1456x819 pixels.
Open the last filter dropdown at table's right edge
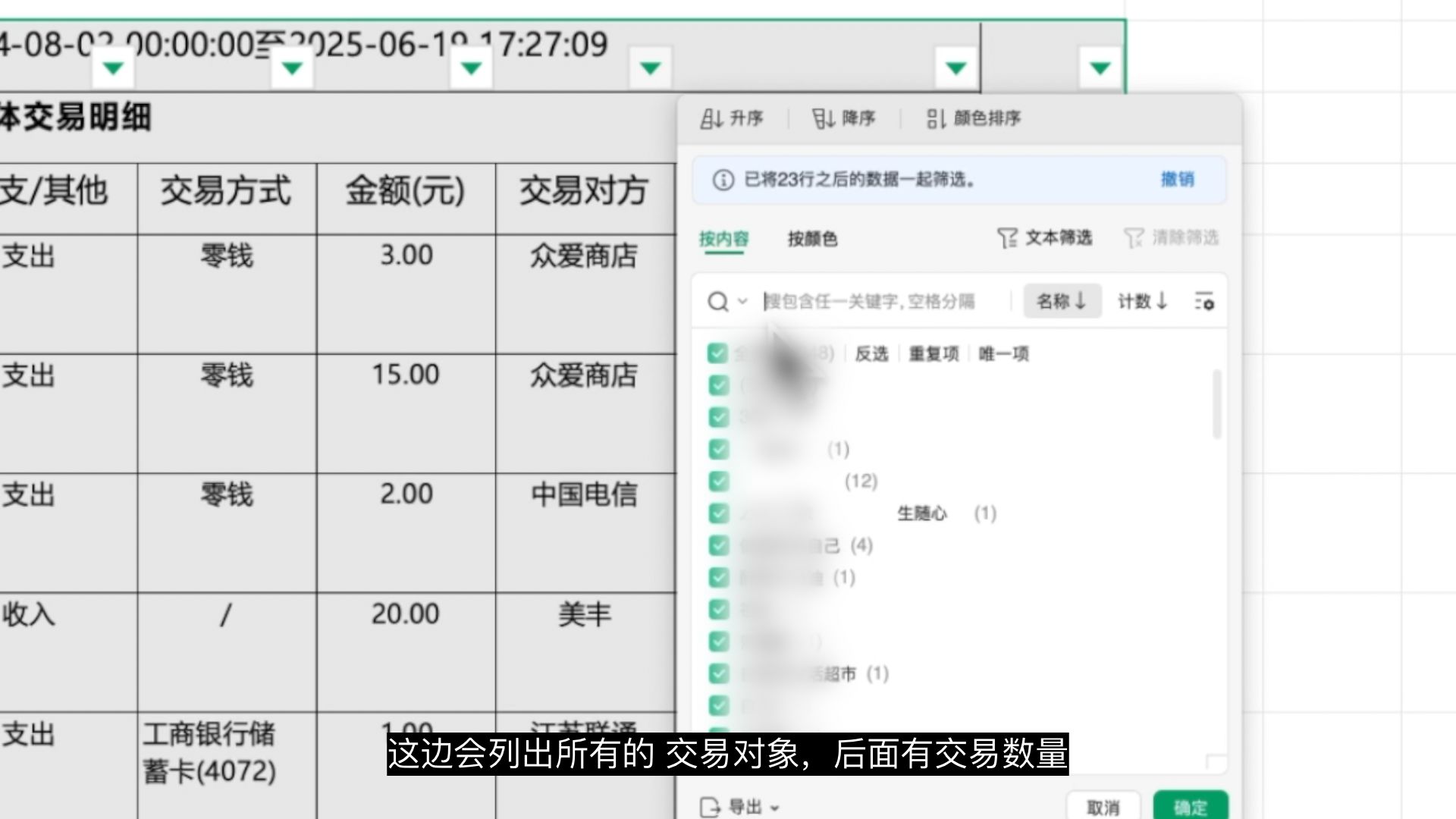point(1100,68)
